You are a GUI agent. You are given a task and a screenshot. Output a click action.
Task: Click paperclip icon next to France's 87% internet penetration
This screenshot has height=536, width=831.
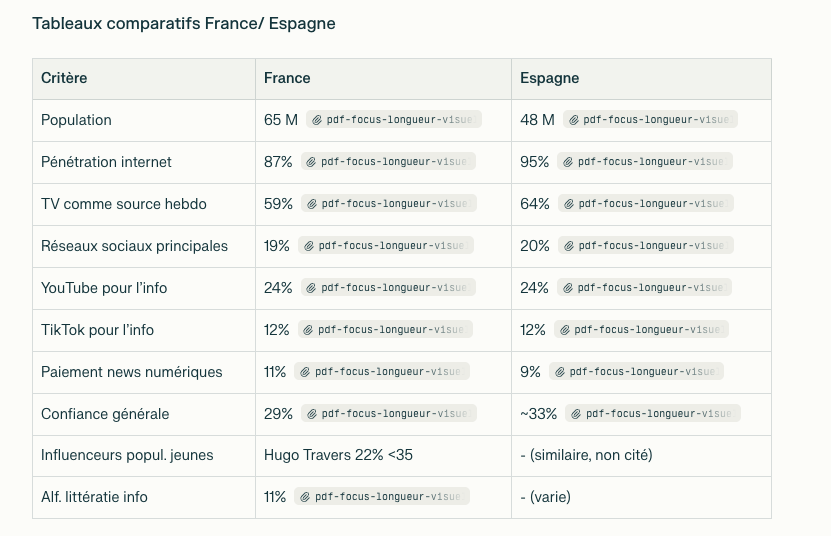pos(312,162)
